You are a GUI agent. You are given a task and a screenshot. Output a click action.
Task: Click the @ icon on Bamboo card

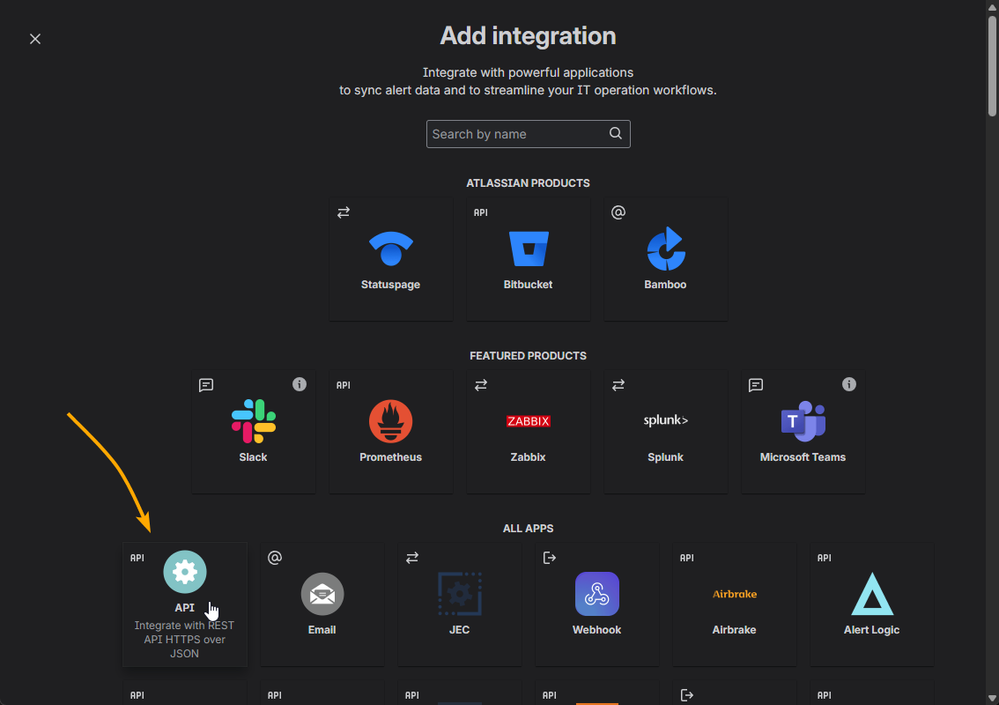tap(618, 212)
